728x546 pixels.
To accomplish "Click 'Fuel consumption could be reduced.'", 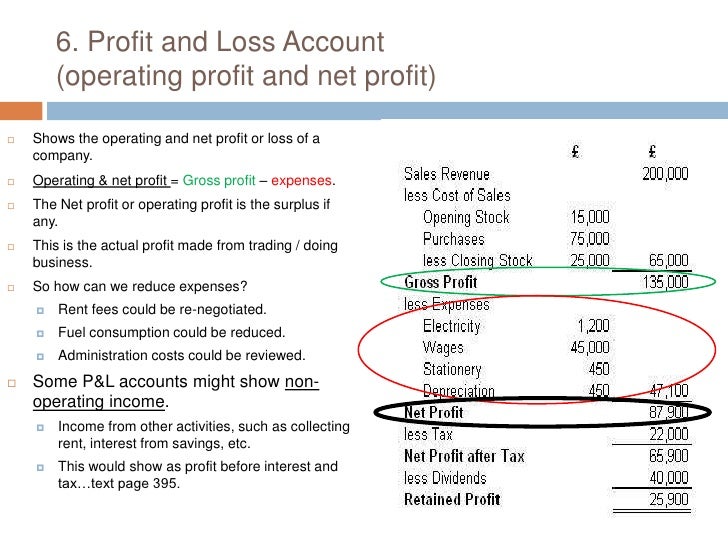I will coord(171,332).
